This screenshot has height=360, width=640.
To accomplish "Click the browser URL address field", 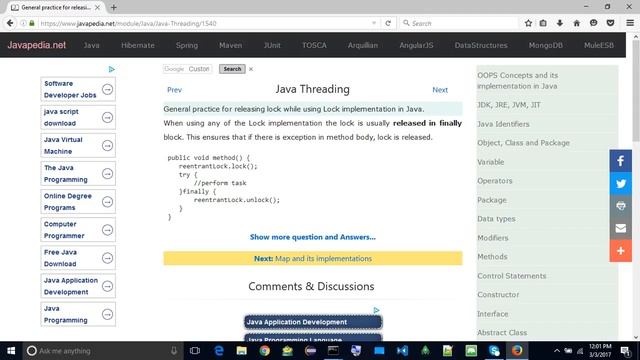I will point(204,23).
